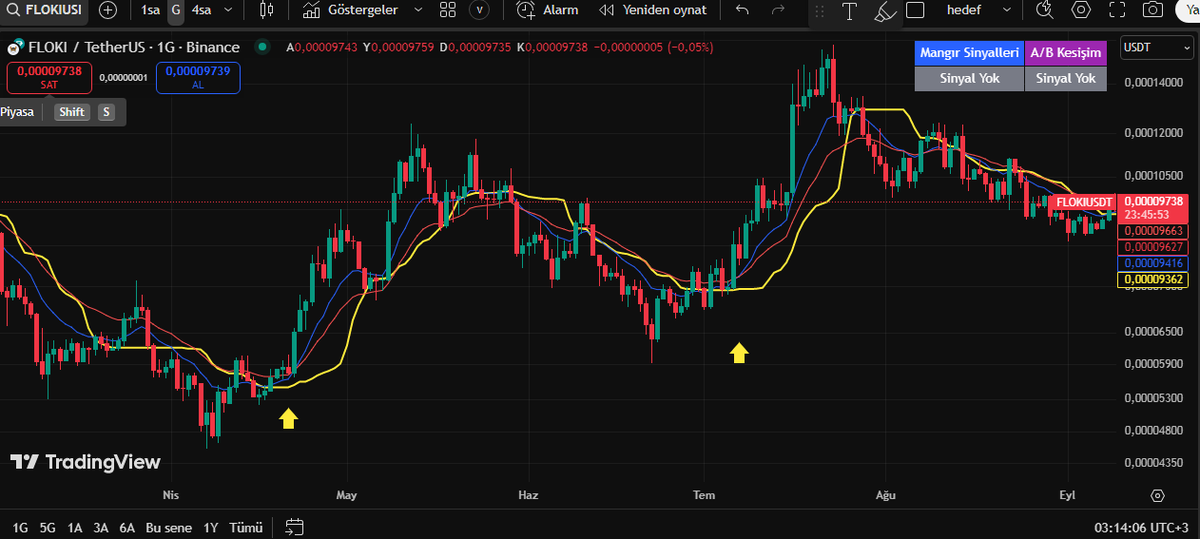The height and width of the screenshot is (539, 1200).
Task: Click the Piyasa order type label
Action: pos(16,111)
